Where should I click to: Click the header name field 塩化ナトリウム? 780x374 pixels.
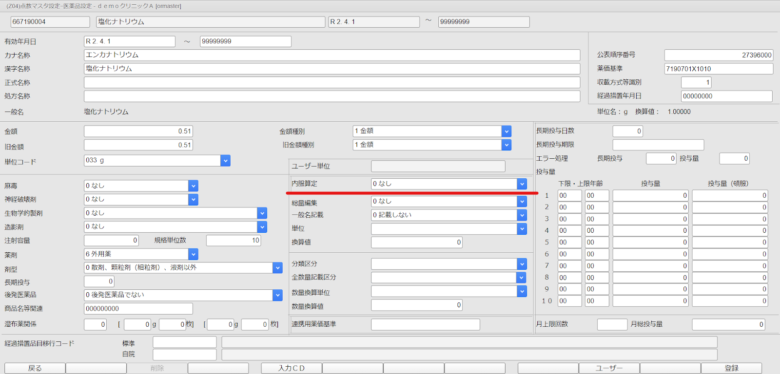(211, 22)
